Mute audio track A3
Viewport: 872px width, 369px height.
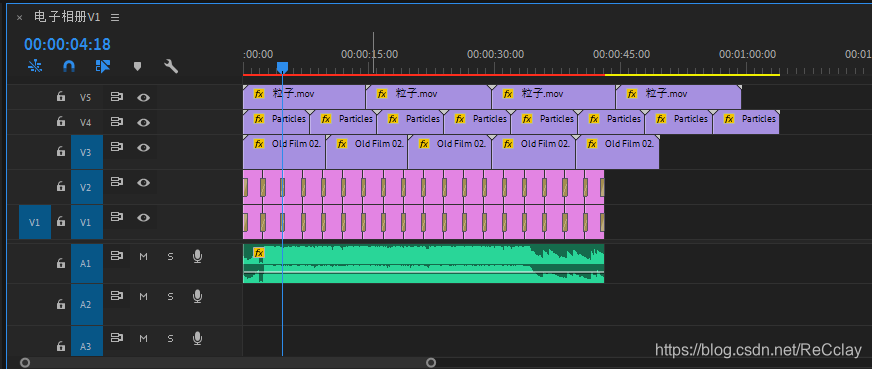(143, 338)
